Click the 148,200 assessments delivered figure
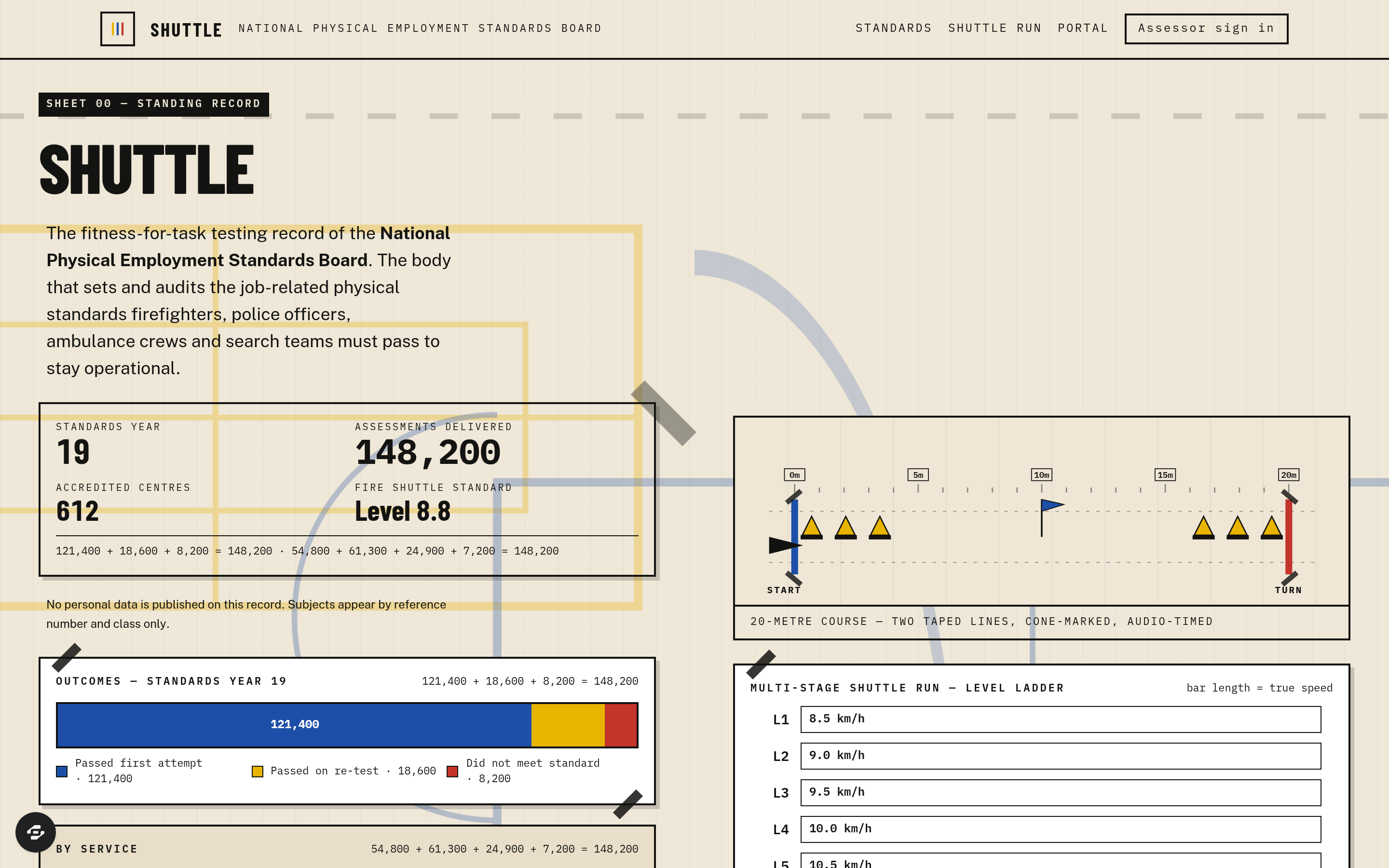The width and height of the screenshot is (1389, 868). [x=428, y=452]
